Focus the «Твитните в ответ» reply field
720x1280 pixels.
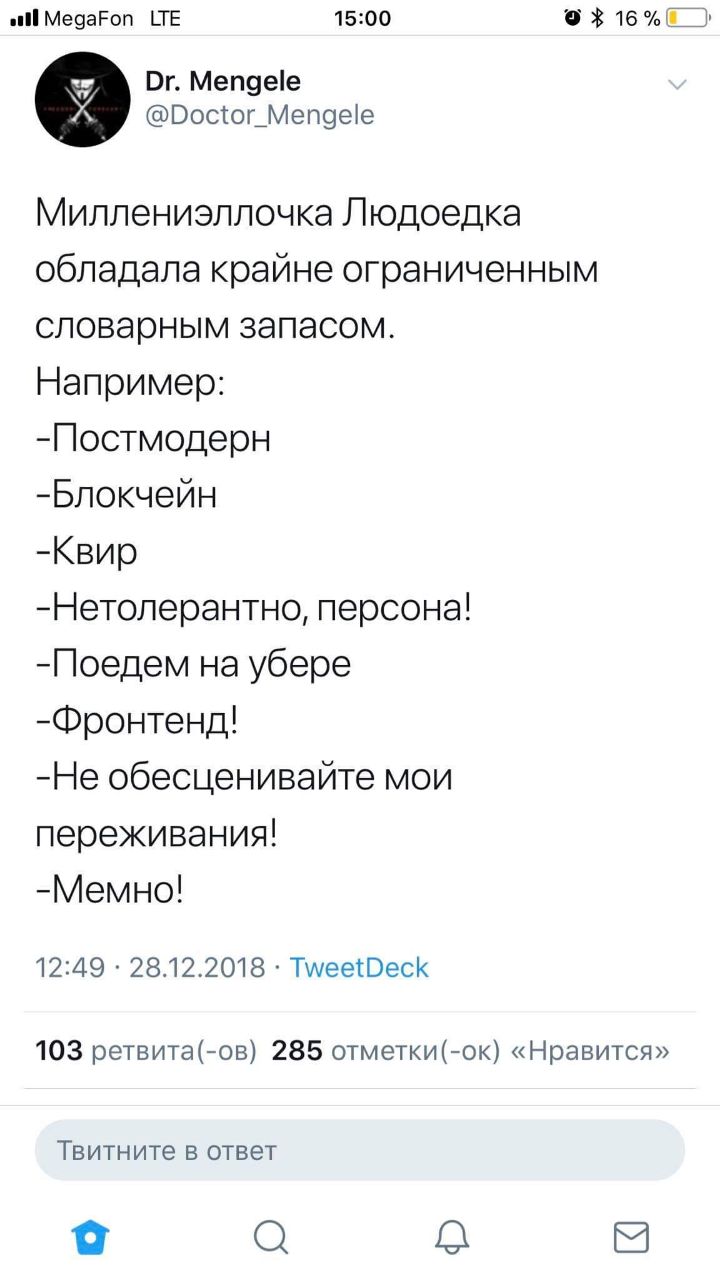(360, 1150)
